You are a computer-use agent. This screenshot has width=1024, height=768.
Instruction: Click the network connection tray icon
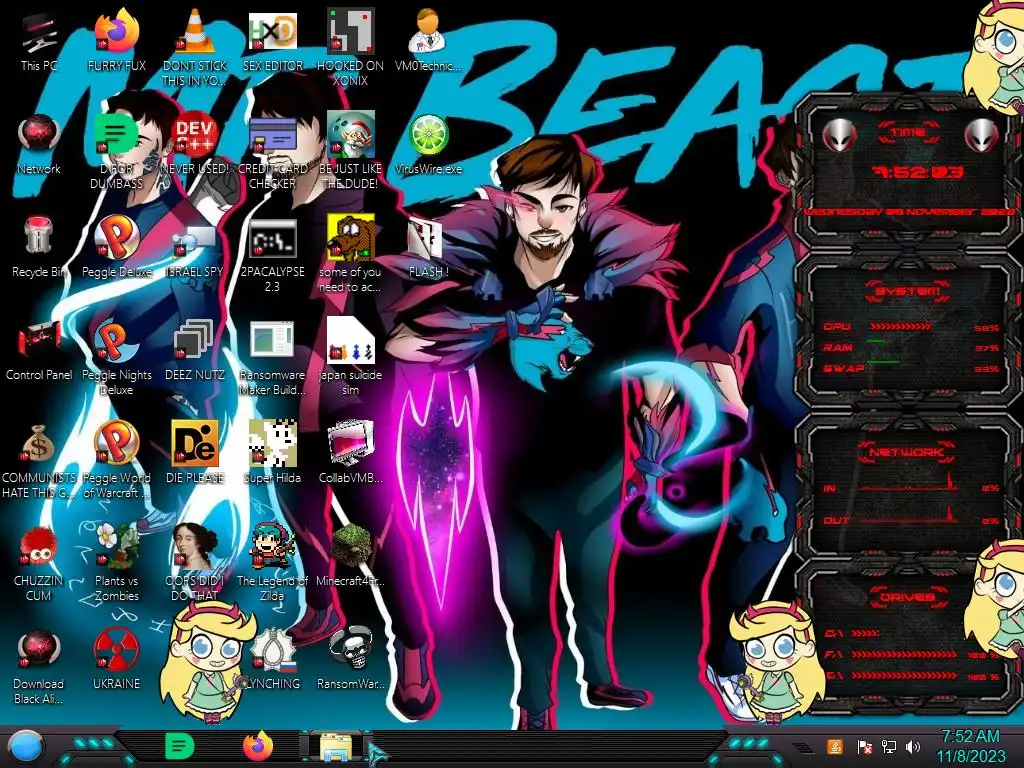point(889,746)
